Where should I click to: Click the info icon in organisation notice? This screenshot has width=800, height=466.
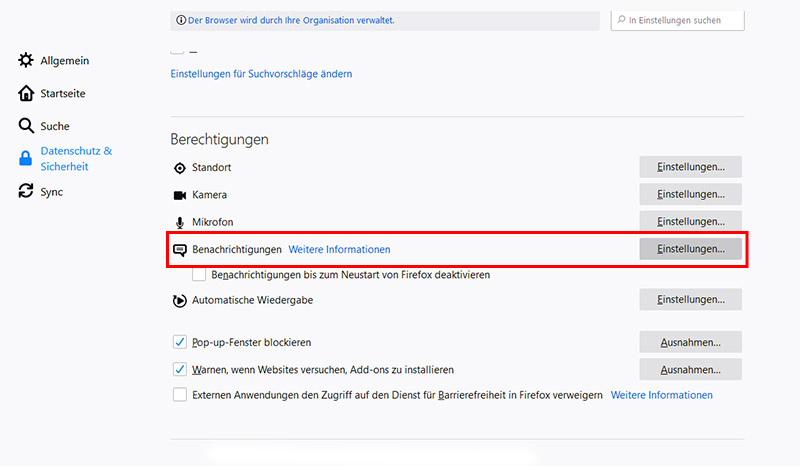[181, 20]
